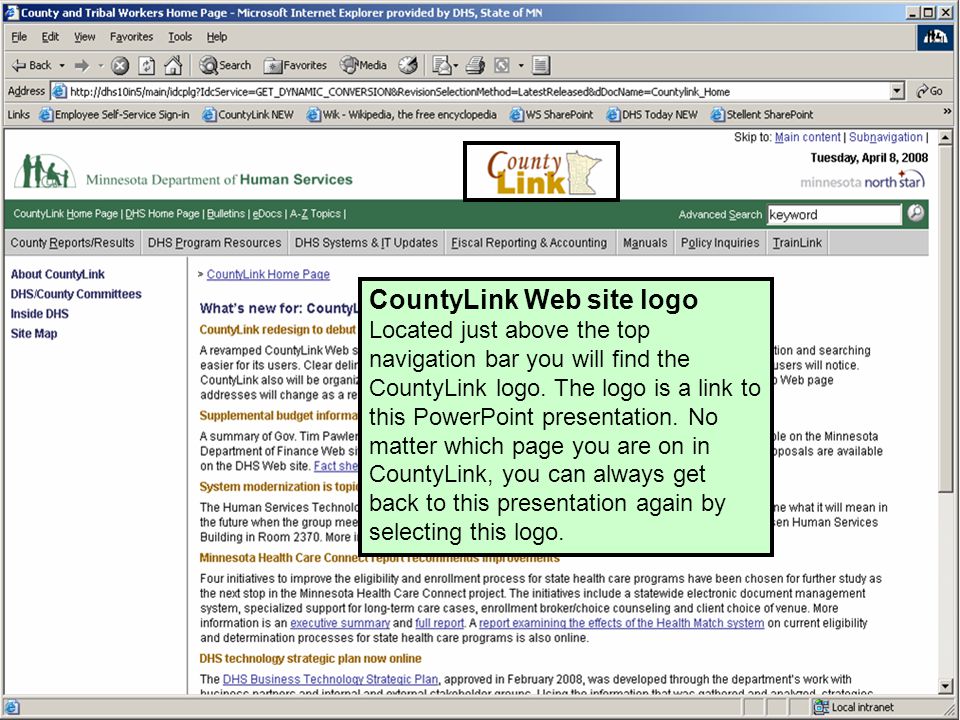Click the Local intranet zone status icon
The height and width of the screenshot is (720, 960).
820,707
